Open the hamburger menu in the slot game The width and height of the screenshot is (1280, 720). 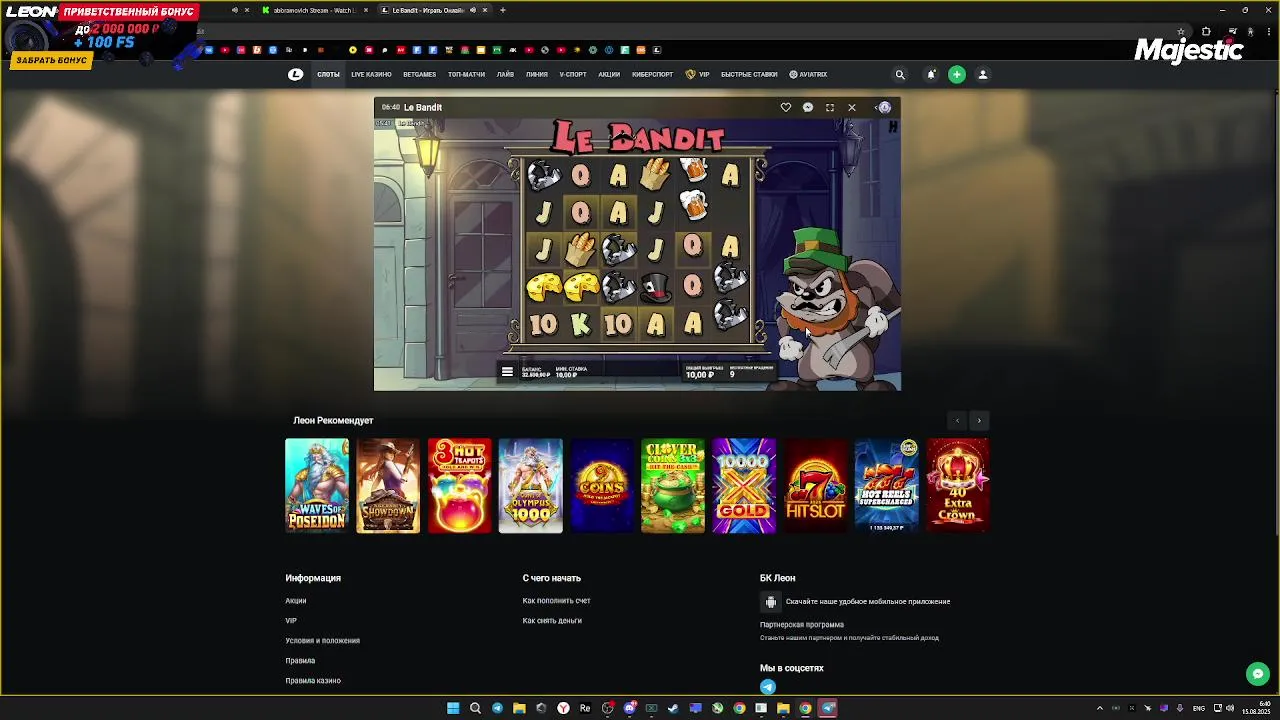click(507, 371)
